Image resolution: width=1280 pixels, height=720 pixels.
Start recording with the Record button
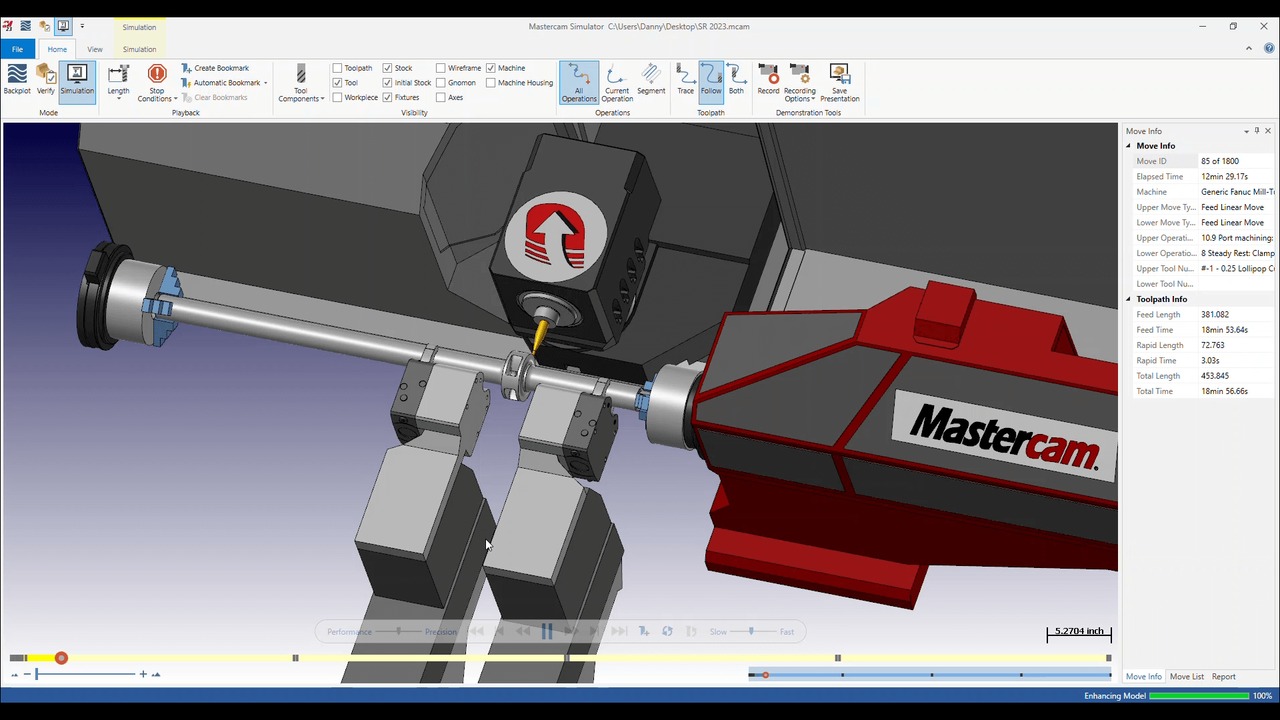768,80
